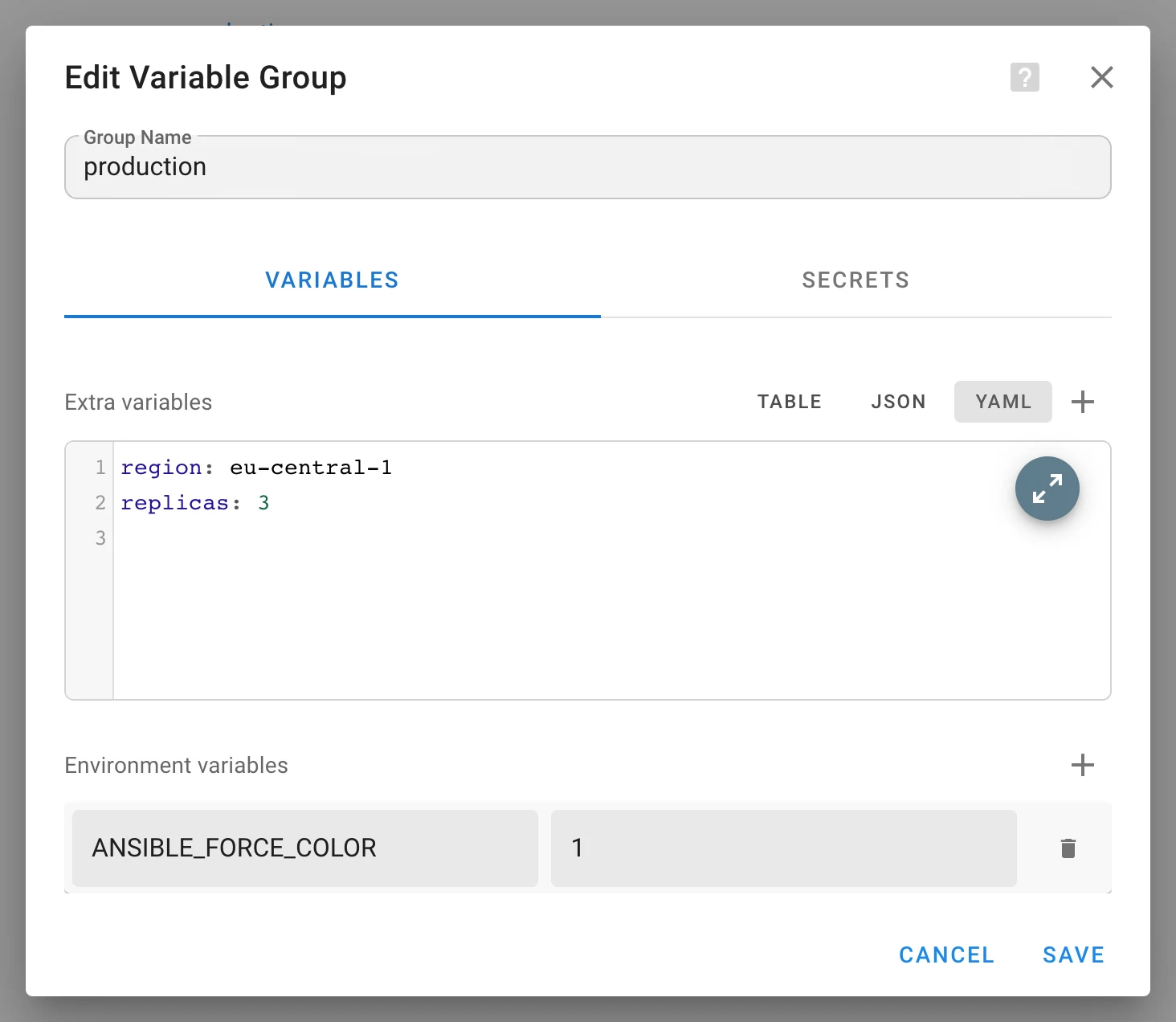
Task: Select the YAML editor mode
Action: point(1002,402)
